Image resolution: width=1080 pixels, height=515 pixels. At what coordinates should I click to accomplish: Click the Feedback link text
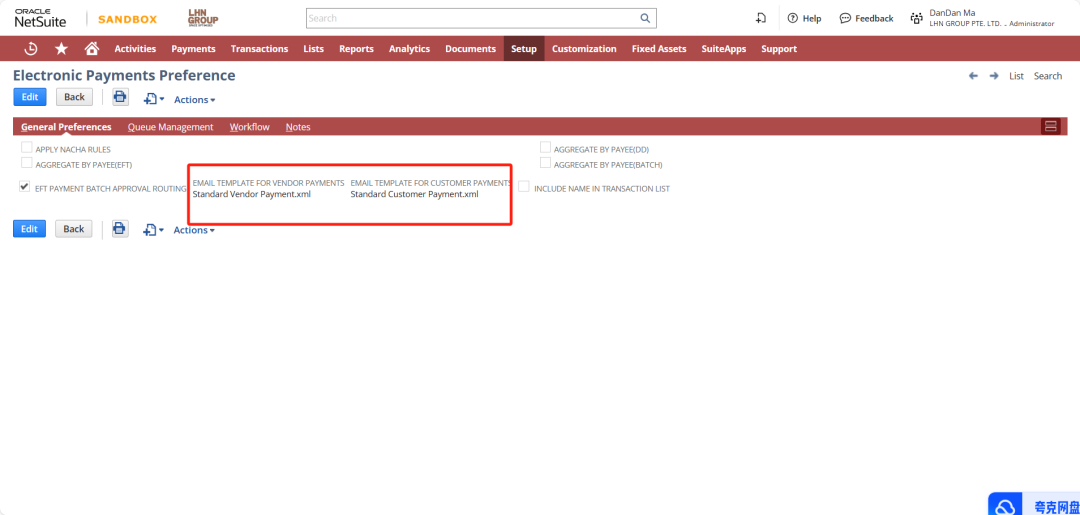coord(874,19)
